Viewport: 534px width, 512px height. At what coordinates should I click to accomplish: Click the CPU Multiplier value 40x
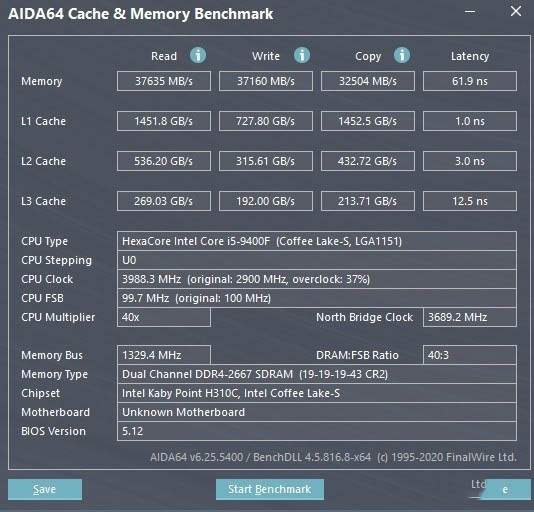pos(164,317)
